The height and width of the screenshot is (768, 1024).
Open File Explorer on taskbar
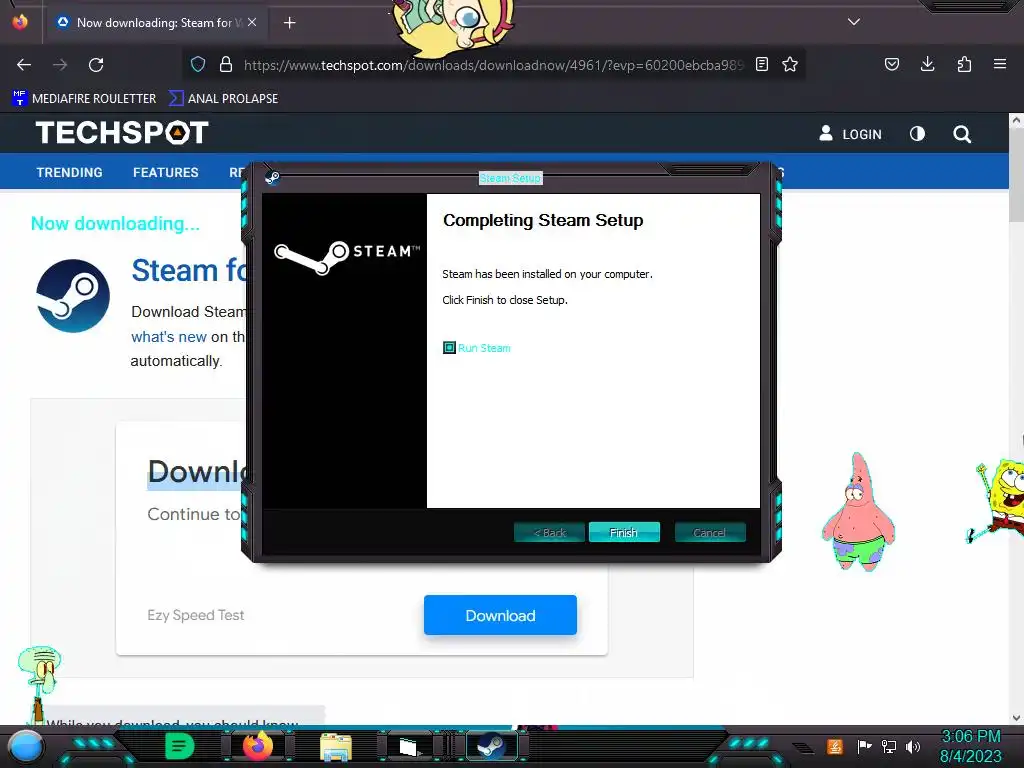tap(336, 746)
